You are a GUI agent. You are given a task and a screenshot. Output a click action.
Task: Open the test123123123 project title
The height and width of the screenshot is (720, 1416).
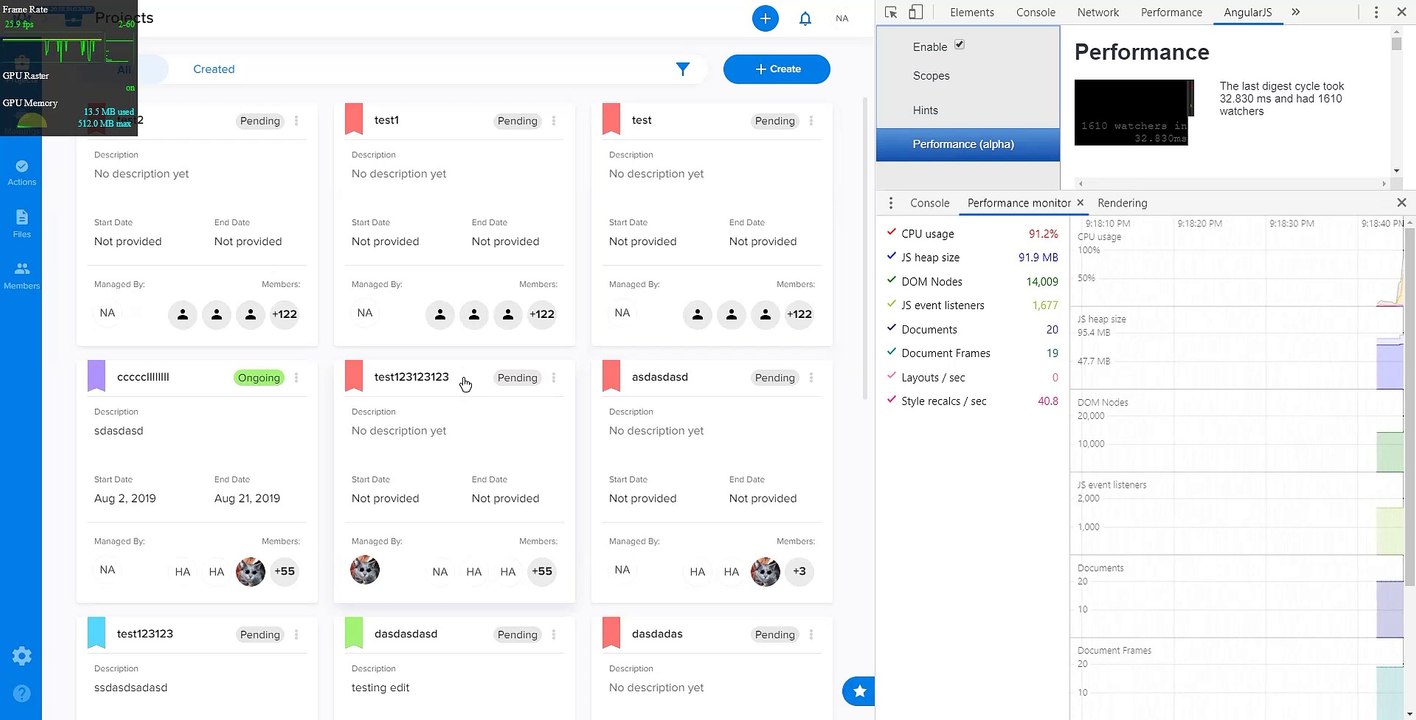pos(411,377)
